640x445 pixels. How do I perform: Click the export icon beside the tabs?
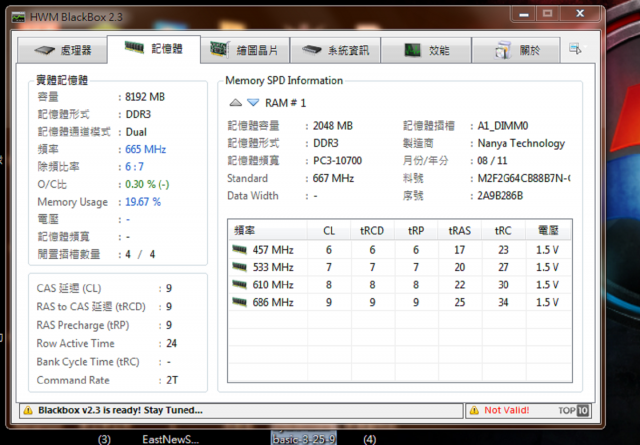pyautogui.click(x=575, y=49)
